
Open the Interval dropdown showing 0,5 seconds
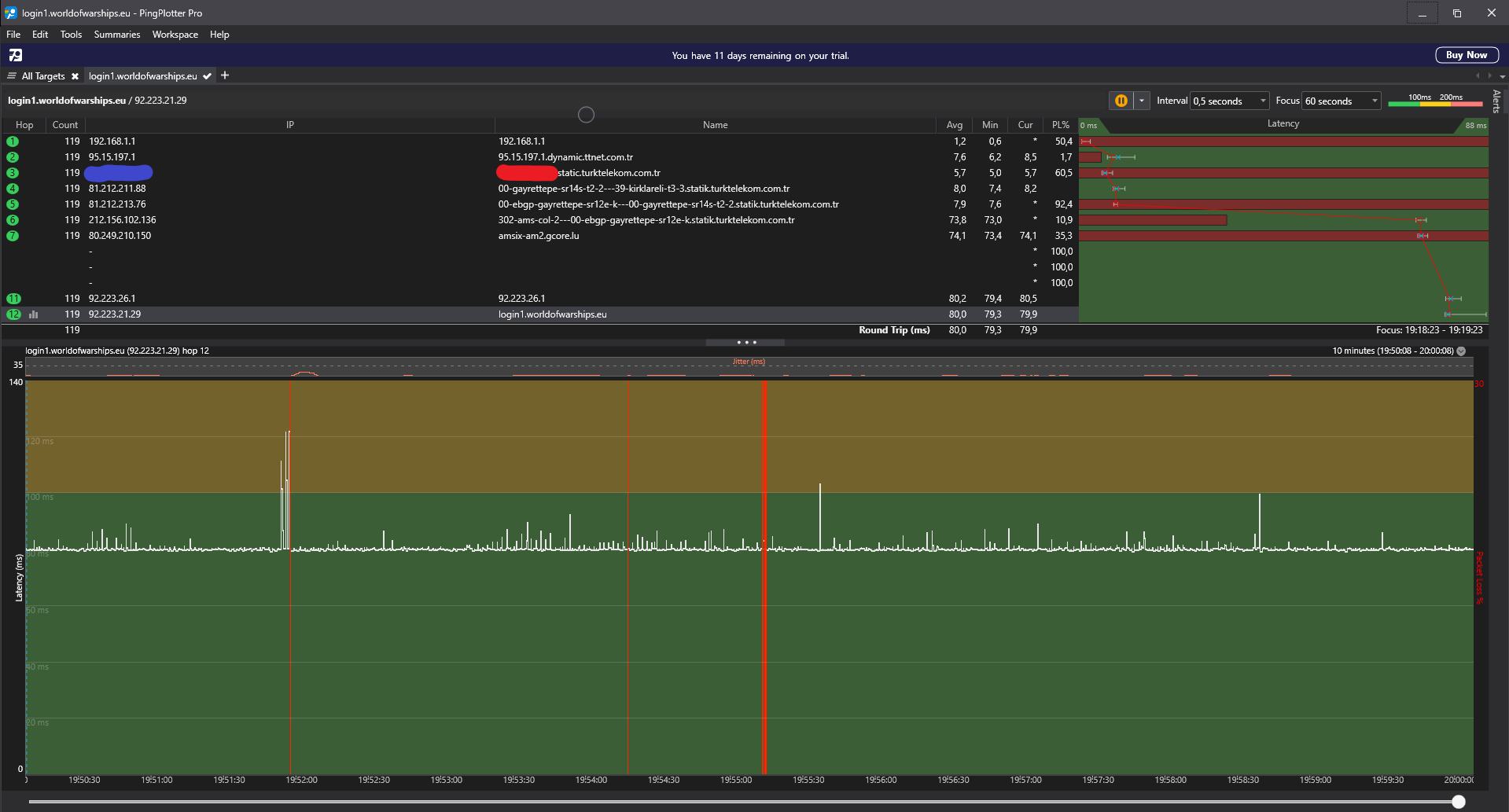point(1230,101)
